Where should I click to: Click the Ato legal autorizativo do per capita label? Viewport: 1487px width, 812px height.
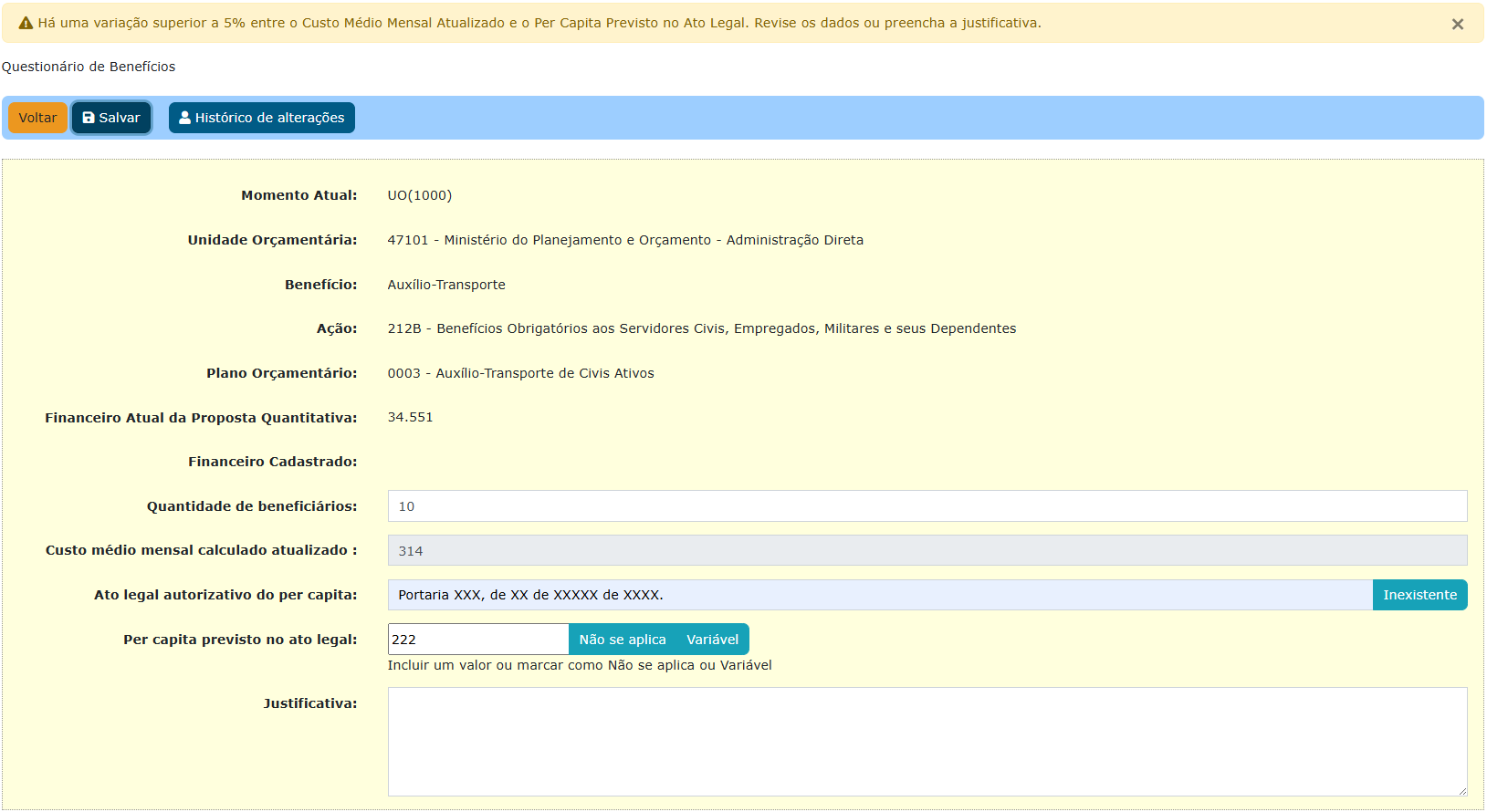225,595
